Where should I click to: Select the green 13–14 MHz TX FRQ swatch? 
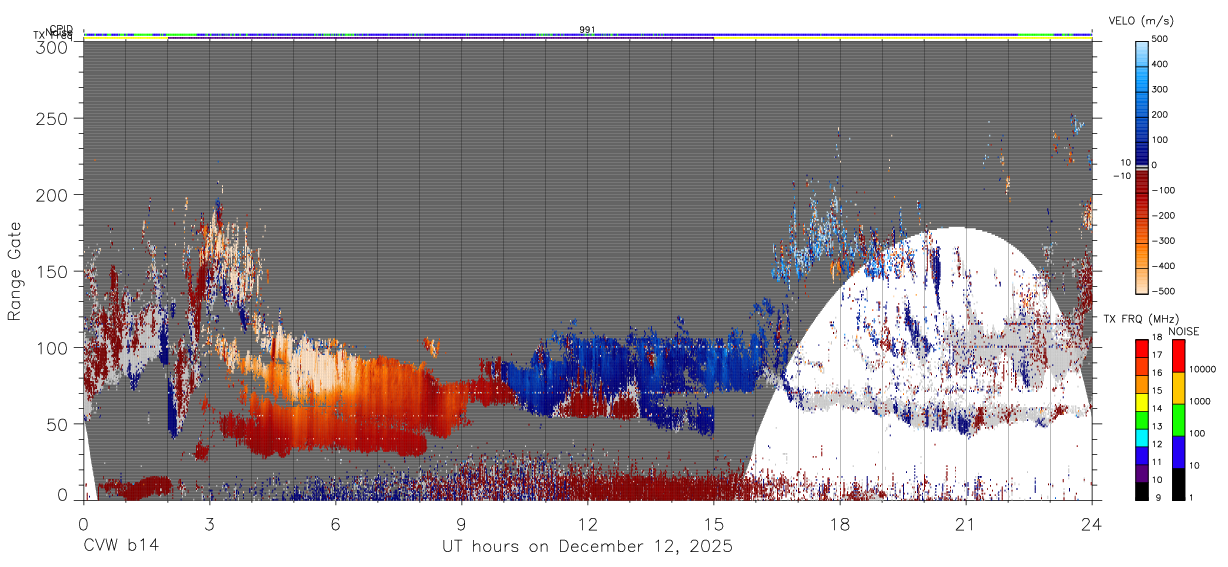point(1142,419)
